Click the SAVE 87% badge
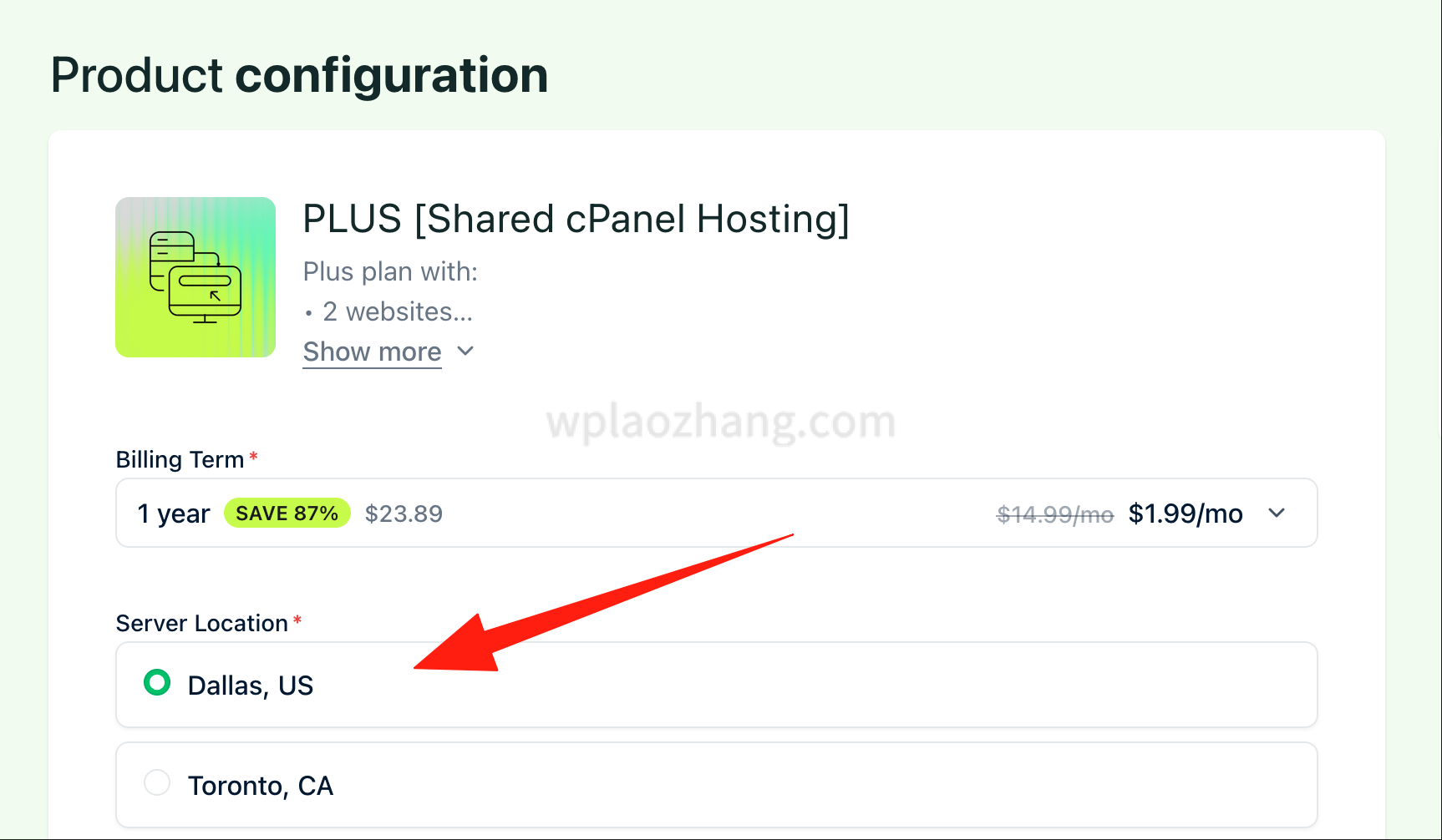Screen dimensions: 1442x840 (287, 514)
